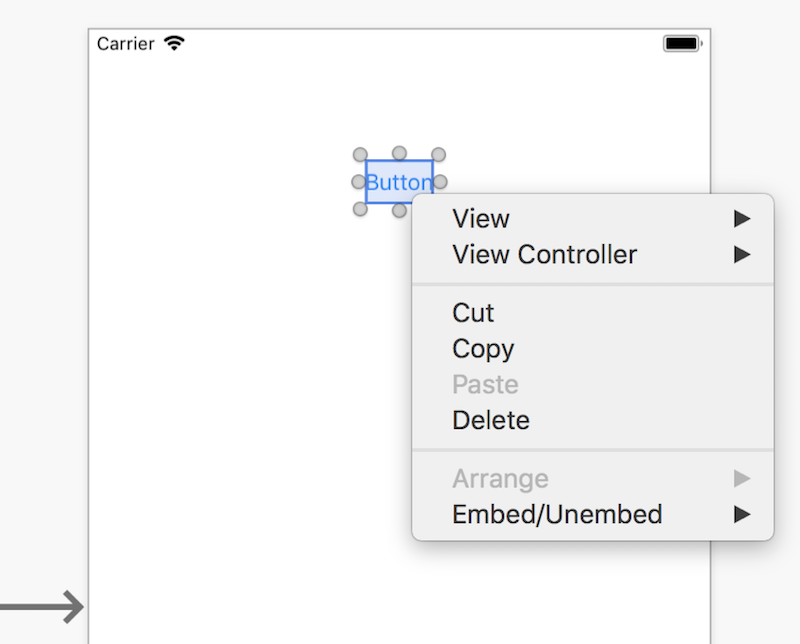This screenshot has height=644, width=800.
Task: Expand the Embed/Unembed submenu arrow
Action: pyautogui.click(x=742, y=514)
